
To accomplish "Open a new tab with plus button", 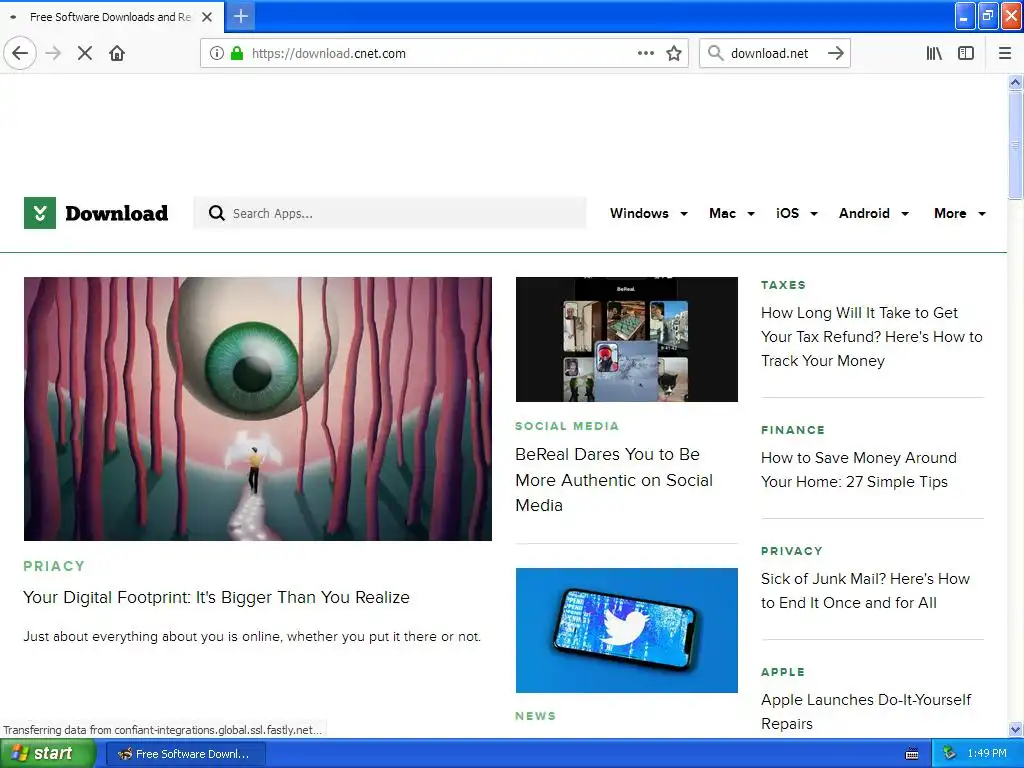I will coord(240,16).
